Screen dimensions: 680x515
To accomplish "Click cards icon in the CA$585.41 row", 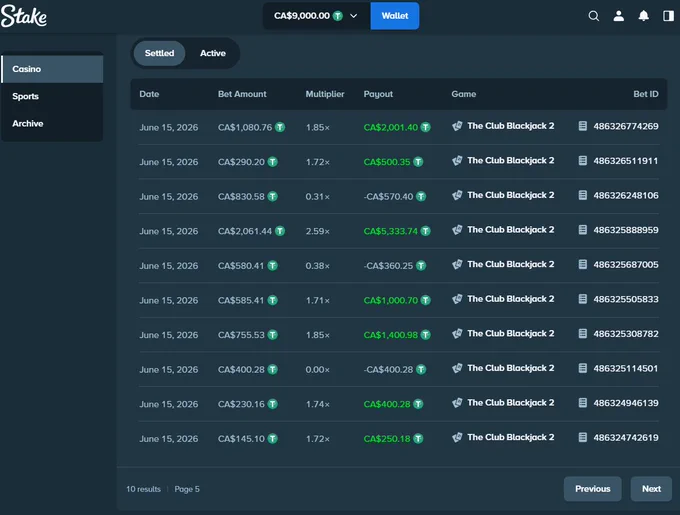I will [x=457, y=299].
